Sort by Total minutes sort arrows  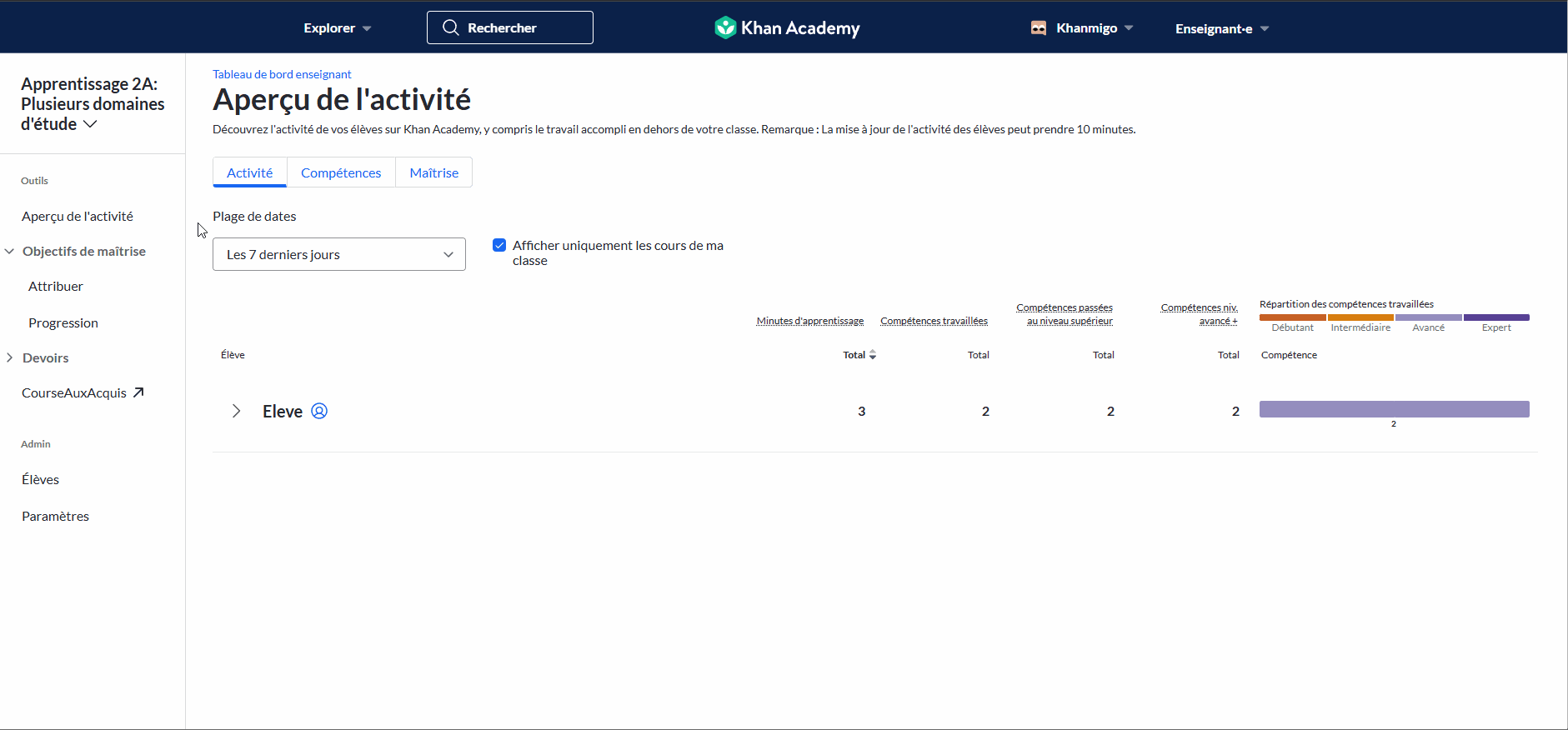873,355
